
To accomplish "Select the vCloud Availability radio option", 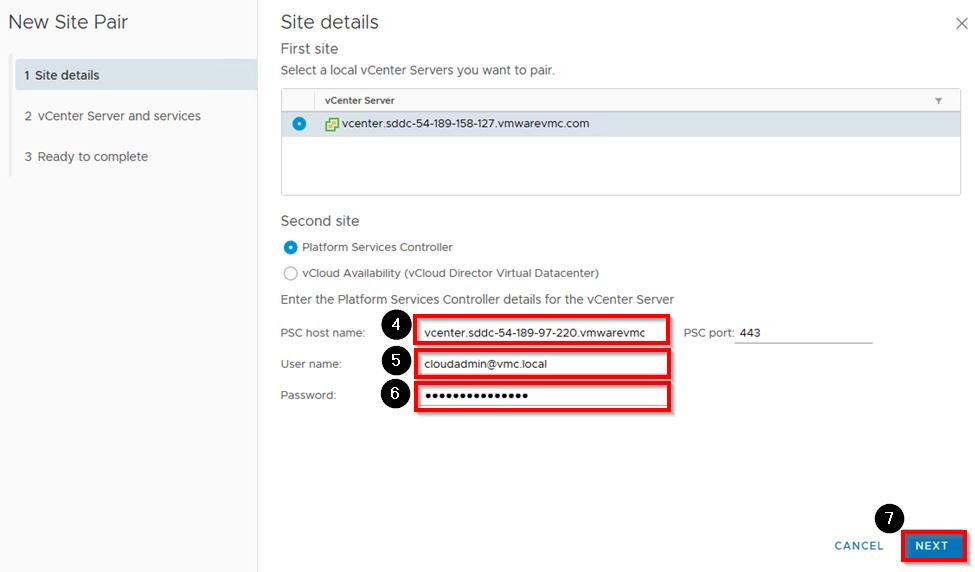I will point(291,273).
